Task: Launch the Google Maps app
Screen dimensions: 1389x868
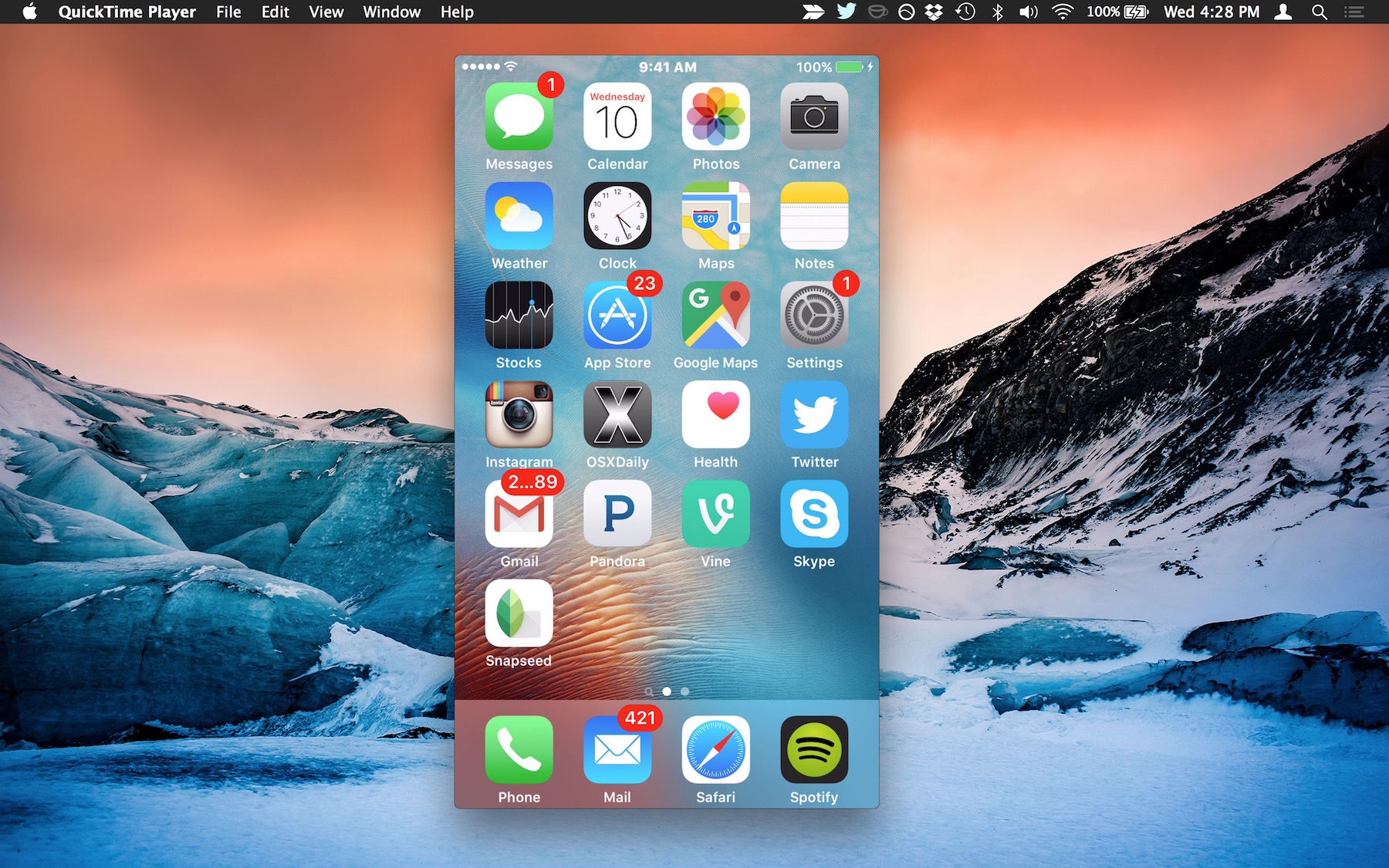Action: click(716, 315)
